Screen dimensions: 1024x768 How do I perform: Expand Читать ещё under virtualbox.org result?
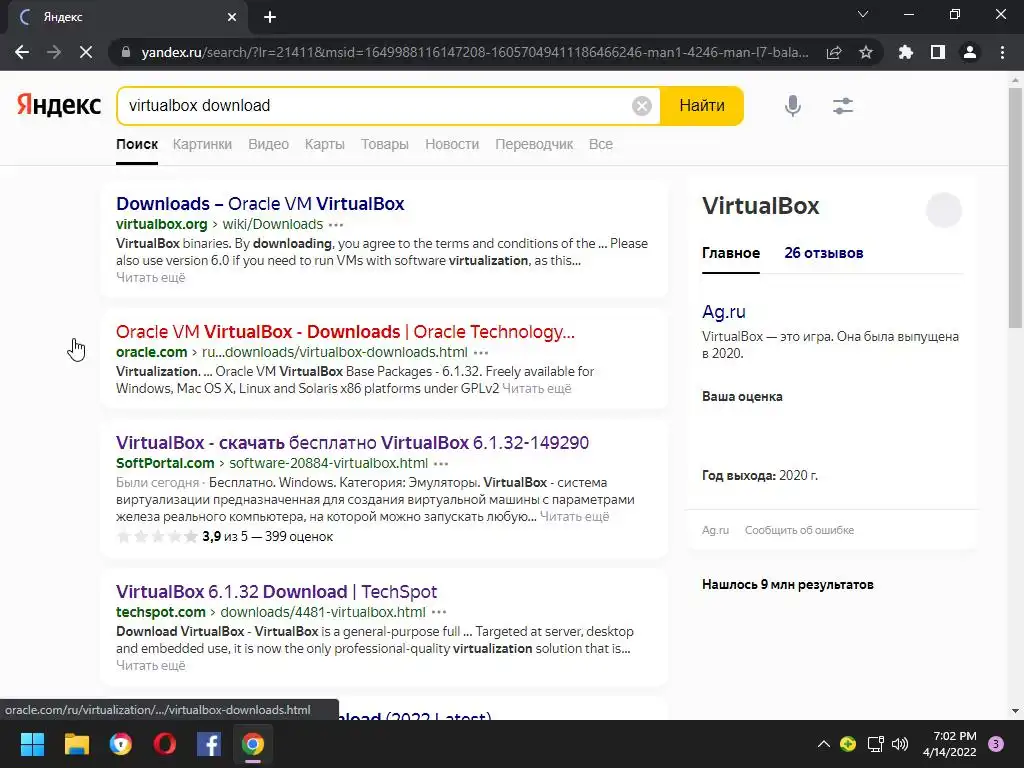[x=151, y=278]
